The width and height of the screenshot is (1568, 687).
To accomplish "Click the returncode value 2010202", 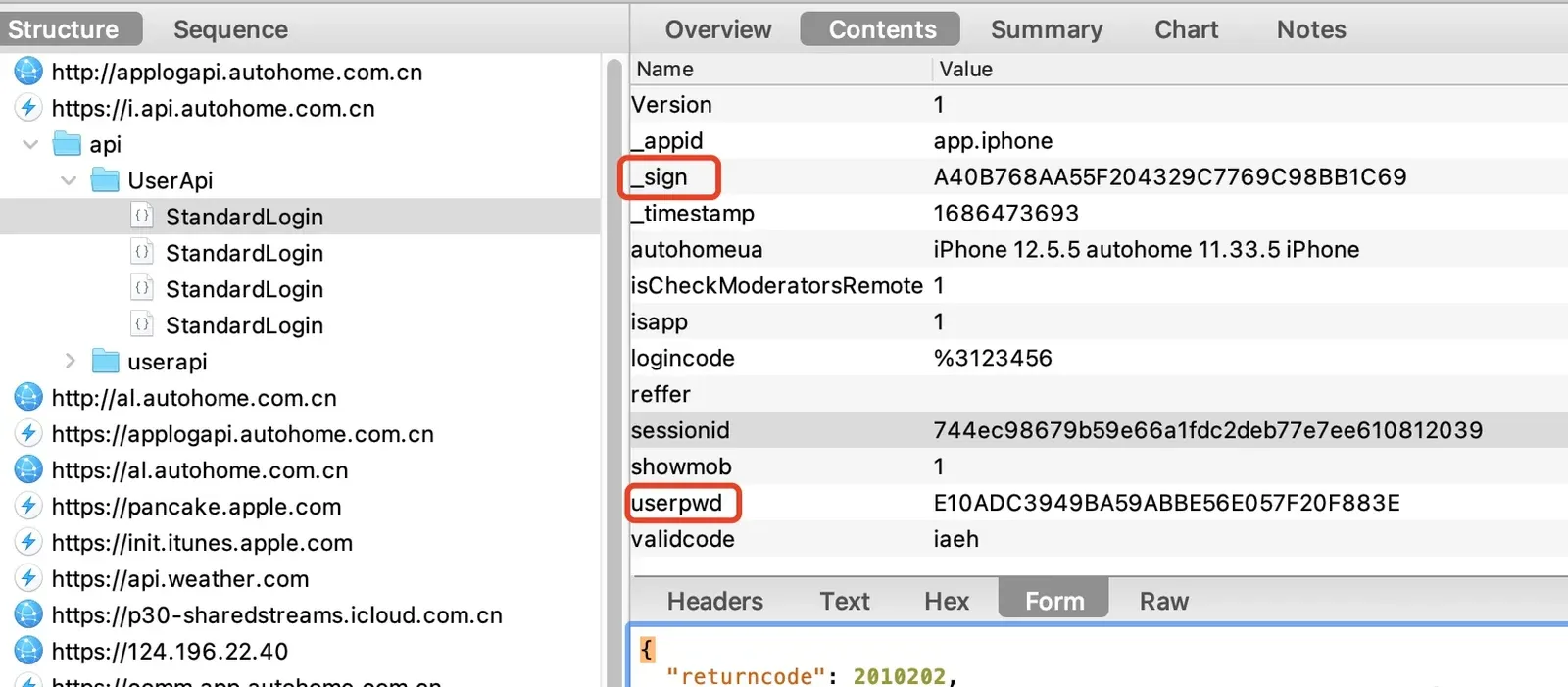I will pos(899,676).
